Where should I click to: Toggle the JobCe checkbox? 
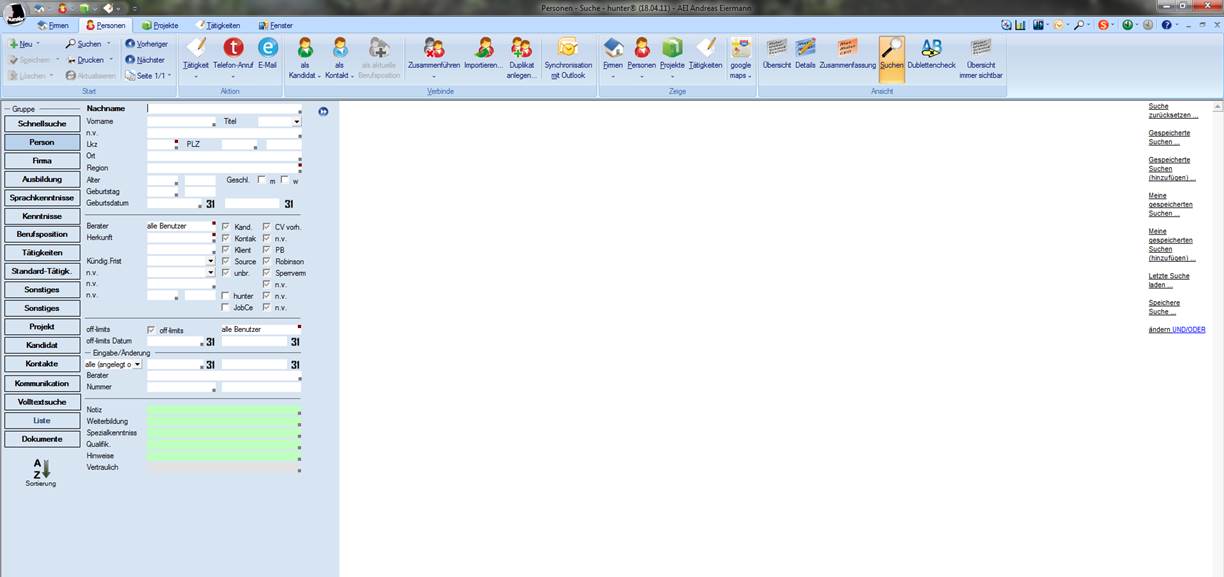[225, 308]
